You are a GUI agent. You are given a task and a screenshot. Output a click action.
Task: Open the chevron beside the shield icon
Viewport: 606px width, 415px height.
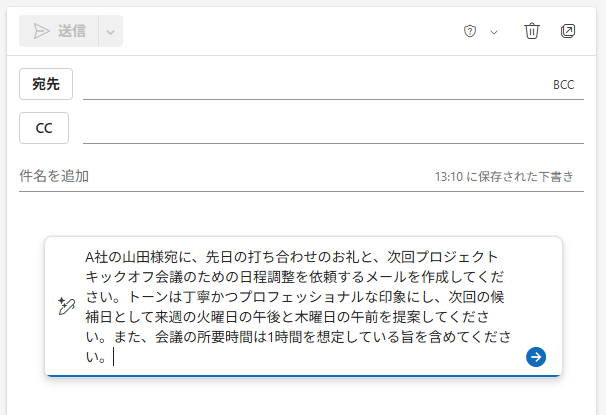coord(494,32)
